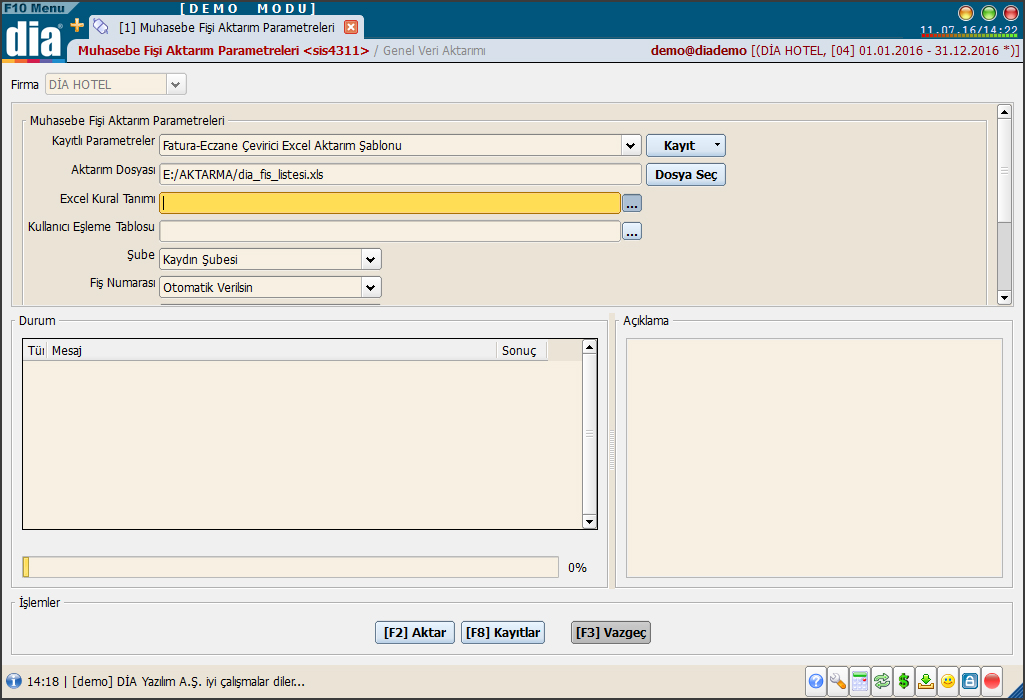Click the green download tray icon

[x=926, y=681]
